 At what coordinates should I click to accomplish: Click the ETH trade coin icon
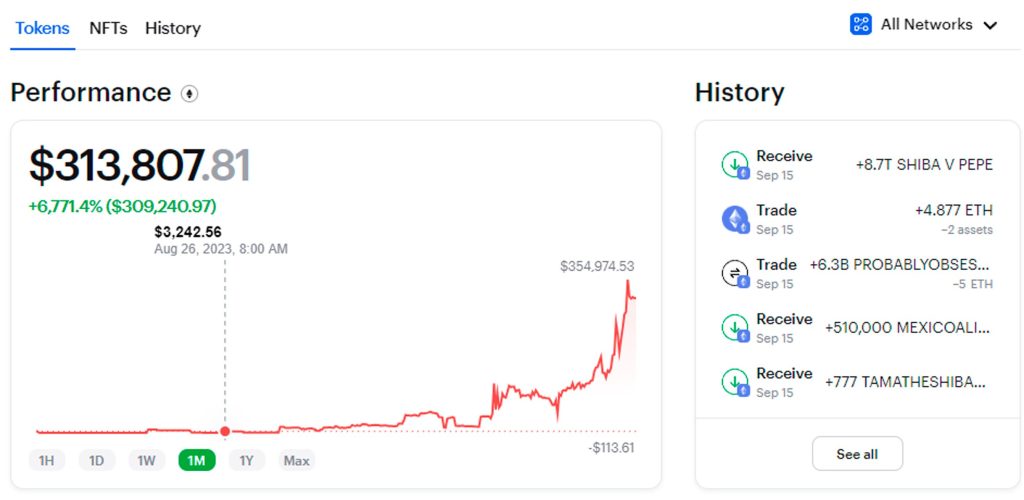pyautogui.click(x=735, y=219)
